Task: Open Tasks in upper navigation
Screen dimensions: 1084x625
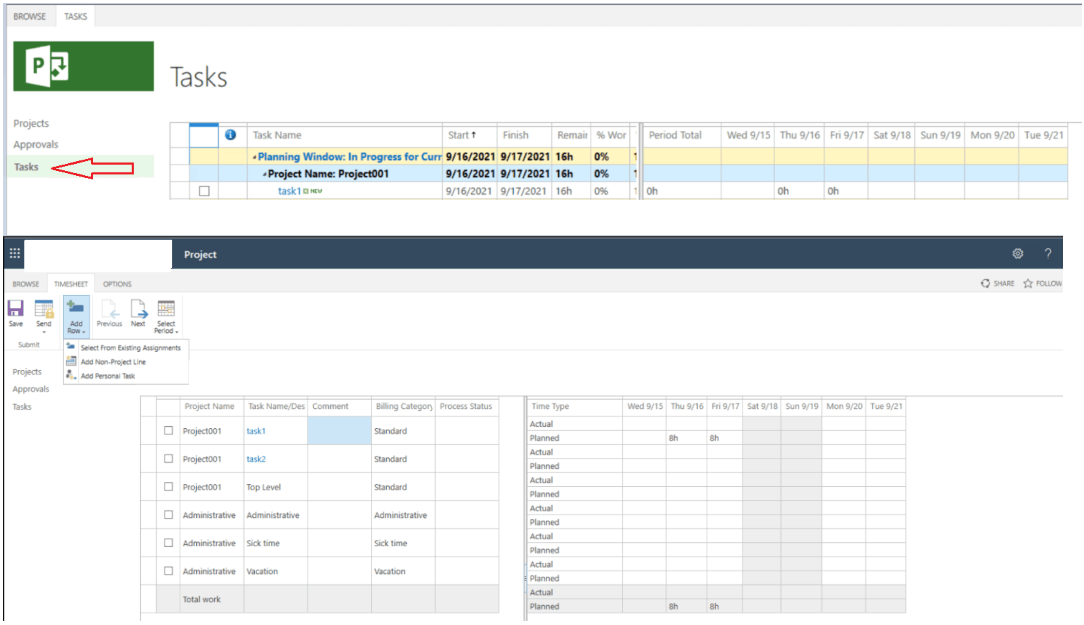Action: (26, 167)
